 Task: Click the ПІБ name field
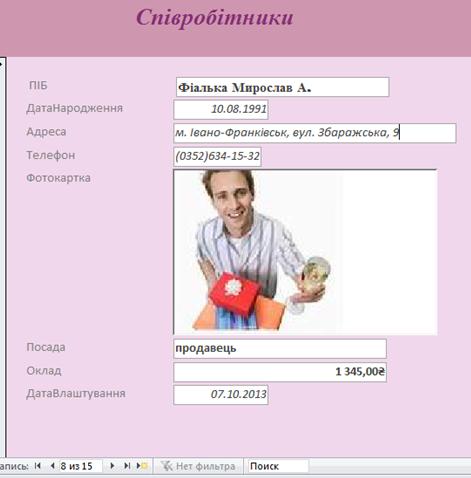282,87
